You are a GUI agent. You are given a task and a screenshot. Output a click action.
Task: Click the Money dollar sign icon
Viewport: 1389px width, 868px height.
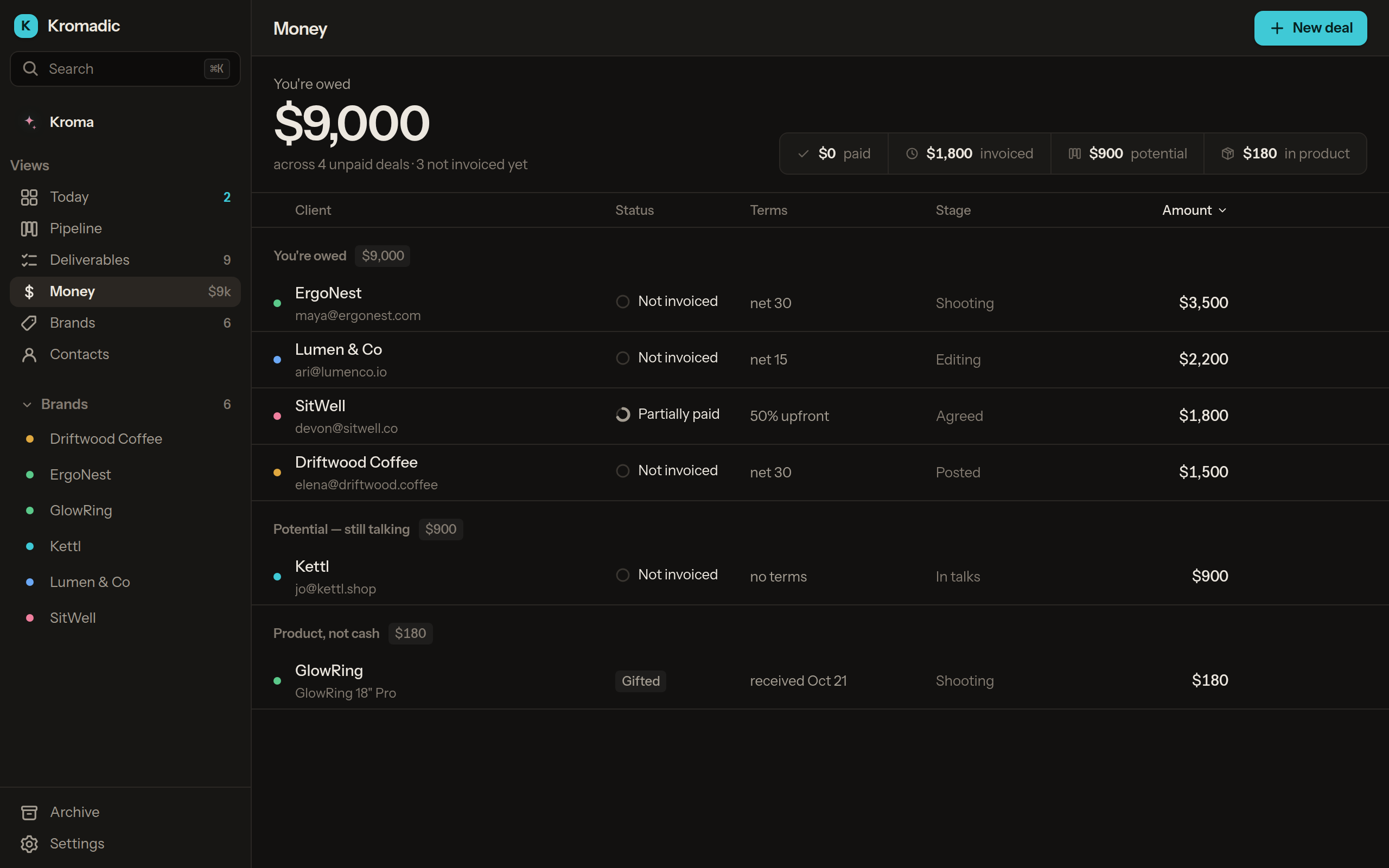click(x=29, y=292)
